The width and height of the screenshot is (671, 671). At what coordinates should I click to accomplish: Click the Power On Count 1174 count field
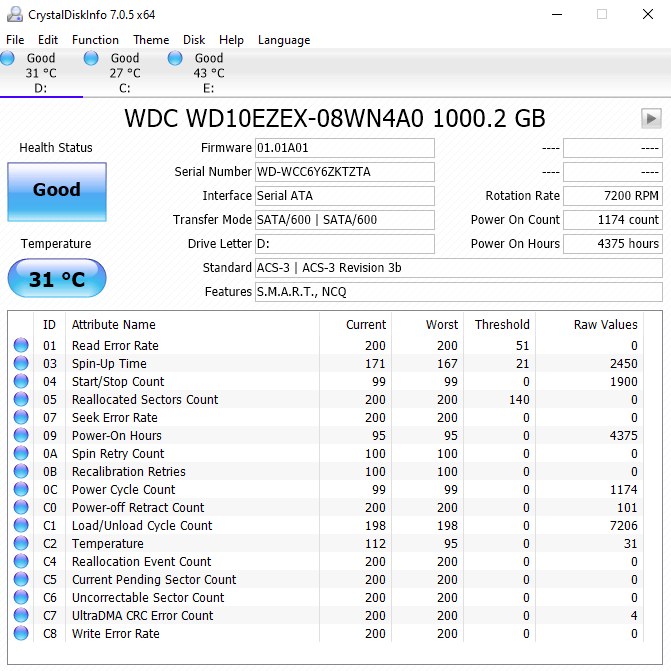[613, 220]
